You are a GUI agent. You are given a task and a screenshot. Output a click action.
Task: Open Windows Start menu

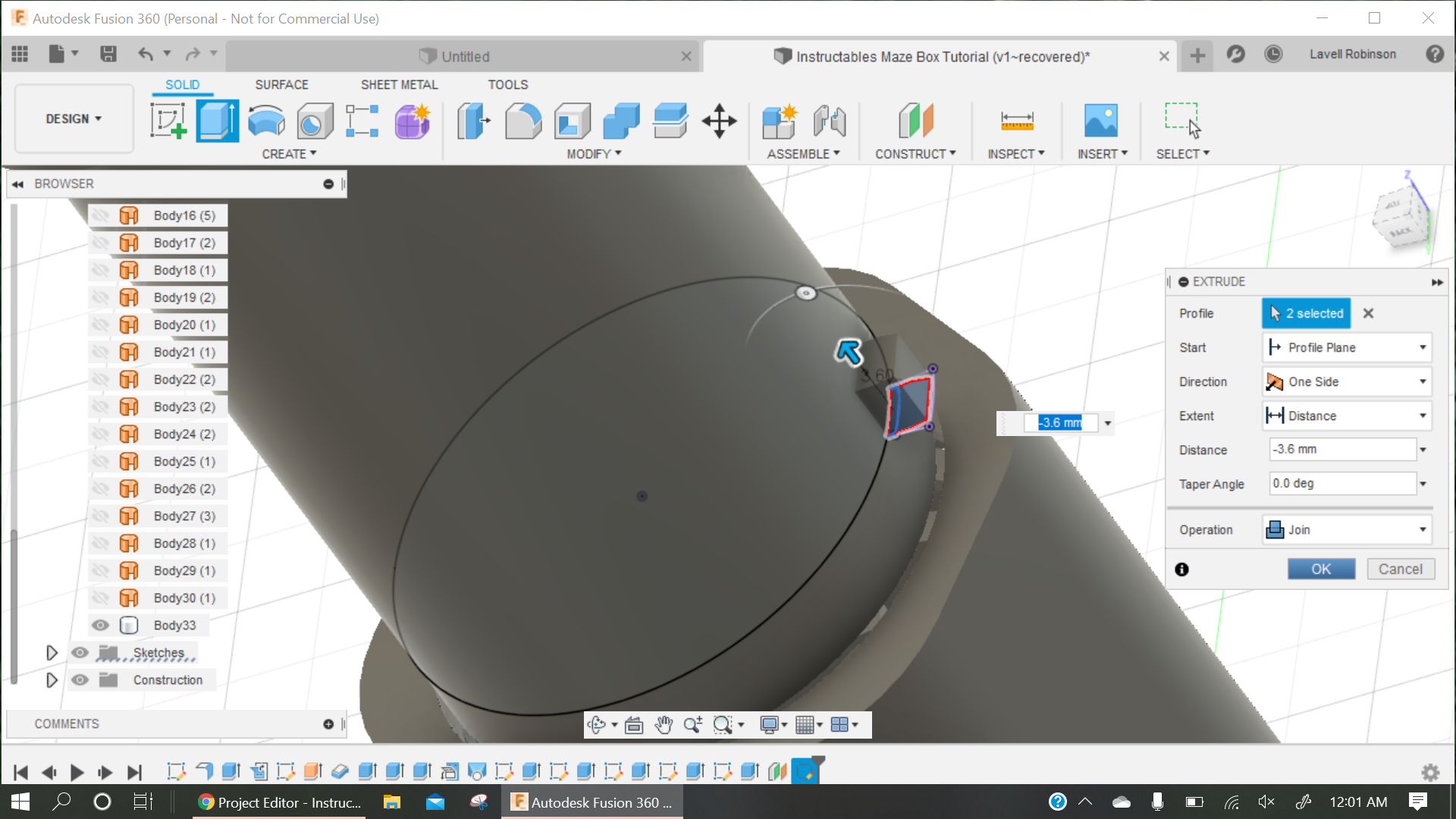(20, 802)
